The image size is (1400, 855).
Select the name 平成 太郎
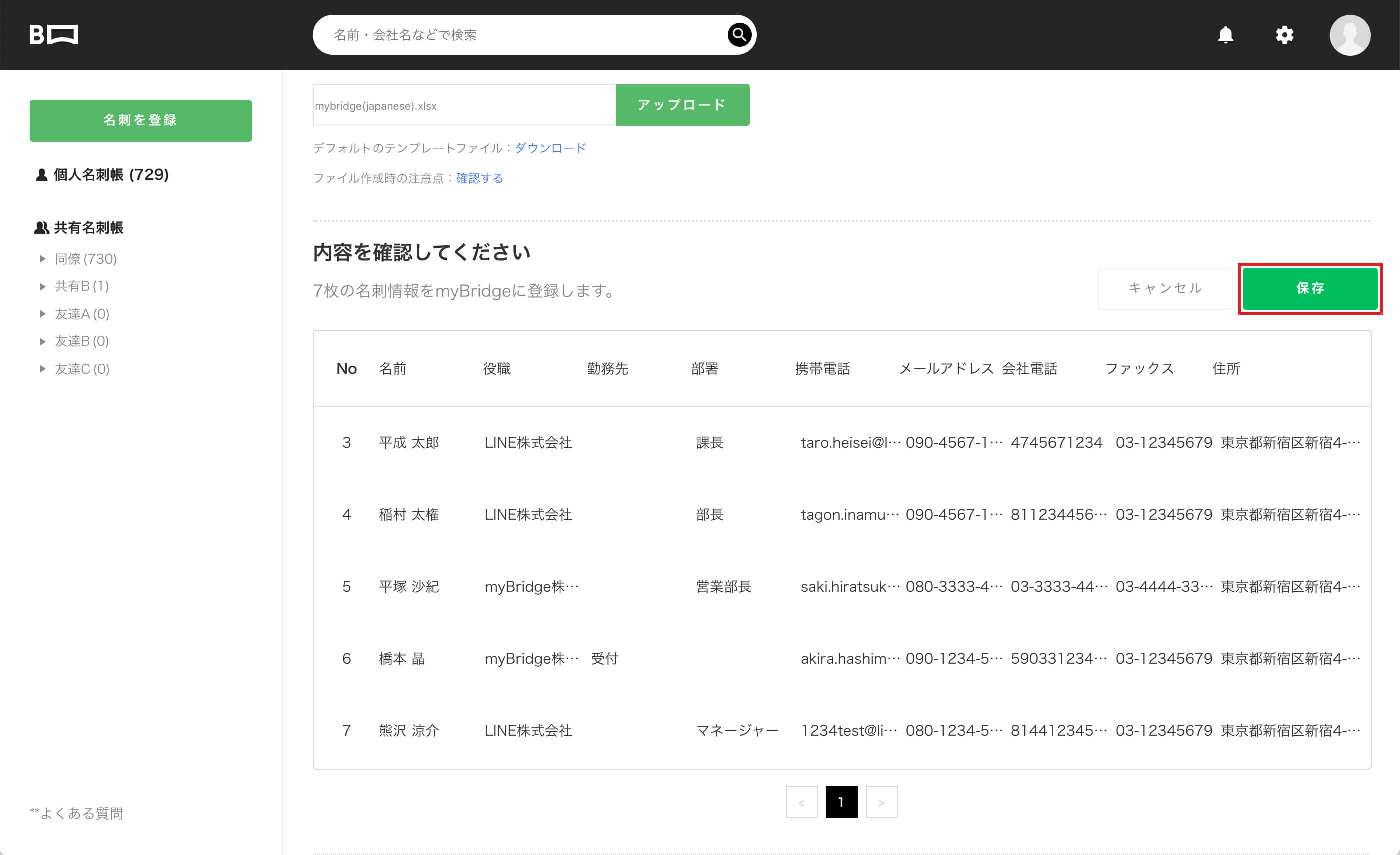(409, 442)
